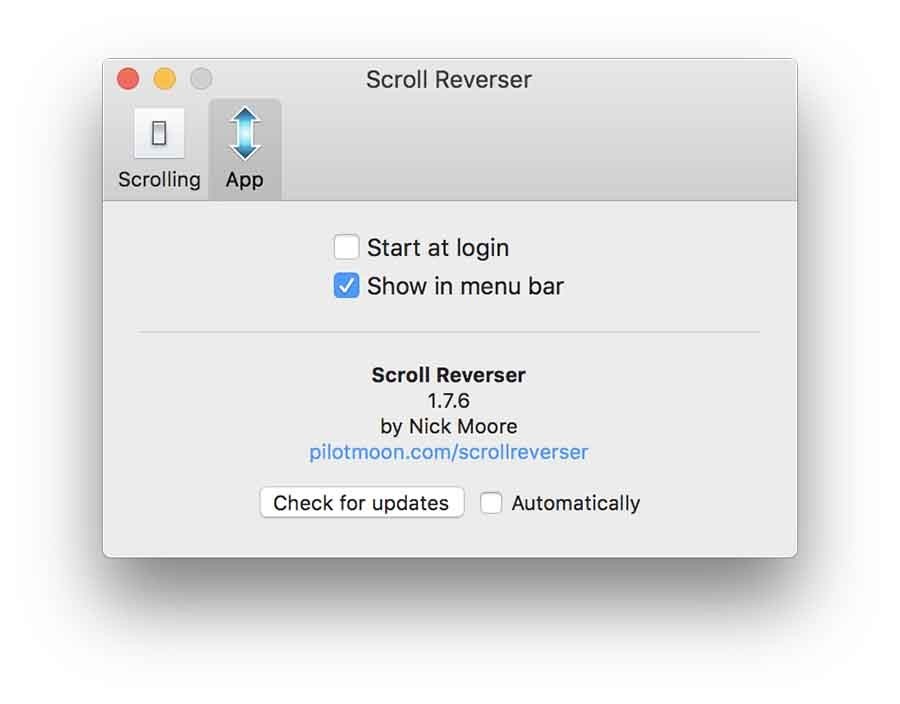
Task: Close the Scroll Reverser window
Action: [128, 79]
